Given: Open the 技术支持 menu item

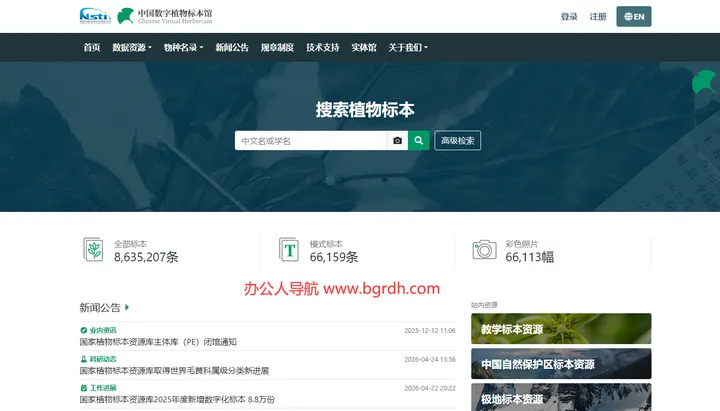Looking at the screenshot, I should pos(323,47).
